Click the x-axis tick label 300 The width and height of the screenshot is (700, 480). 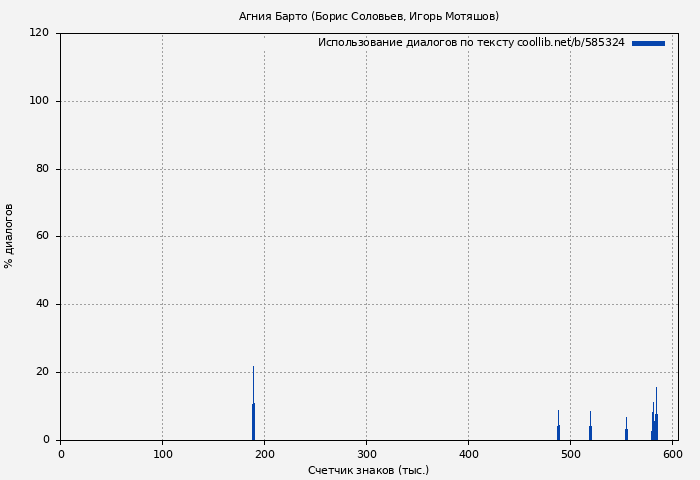pyautogui.click(x=366, y=454)
